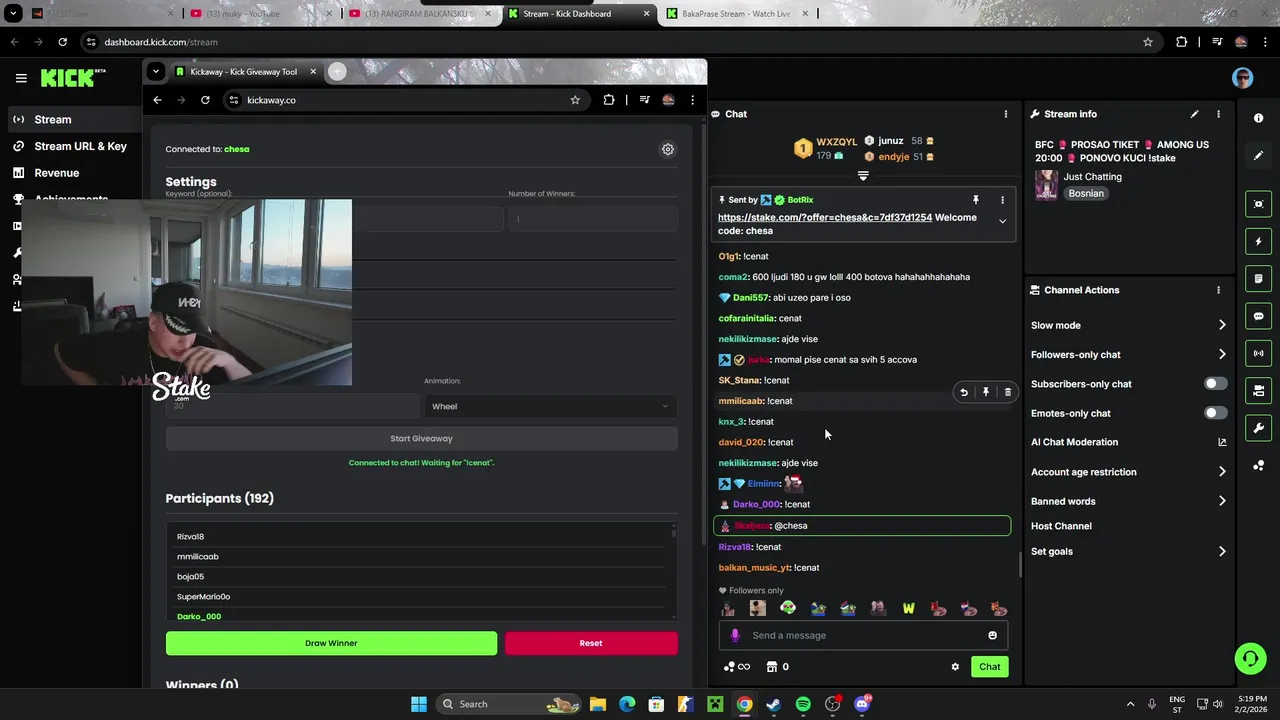Image resolution: width=1280 pixels, height=720 pixels.
Task: Toggle Subscribers-only chat switch
Action: [1215, 384]
